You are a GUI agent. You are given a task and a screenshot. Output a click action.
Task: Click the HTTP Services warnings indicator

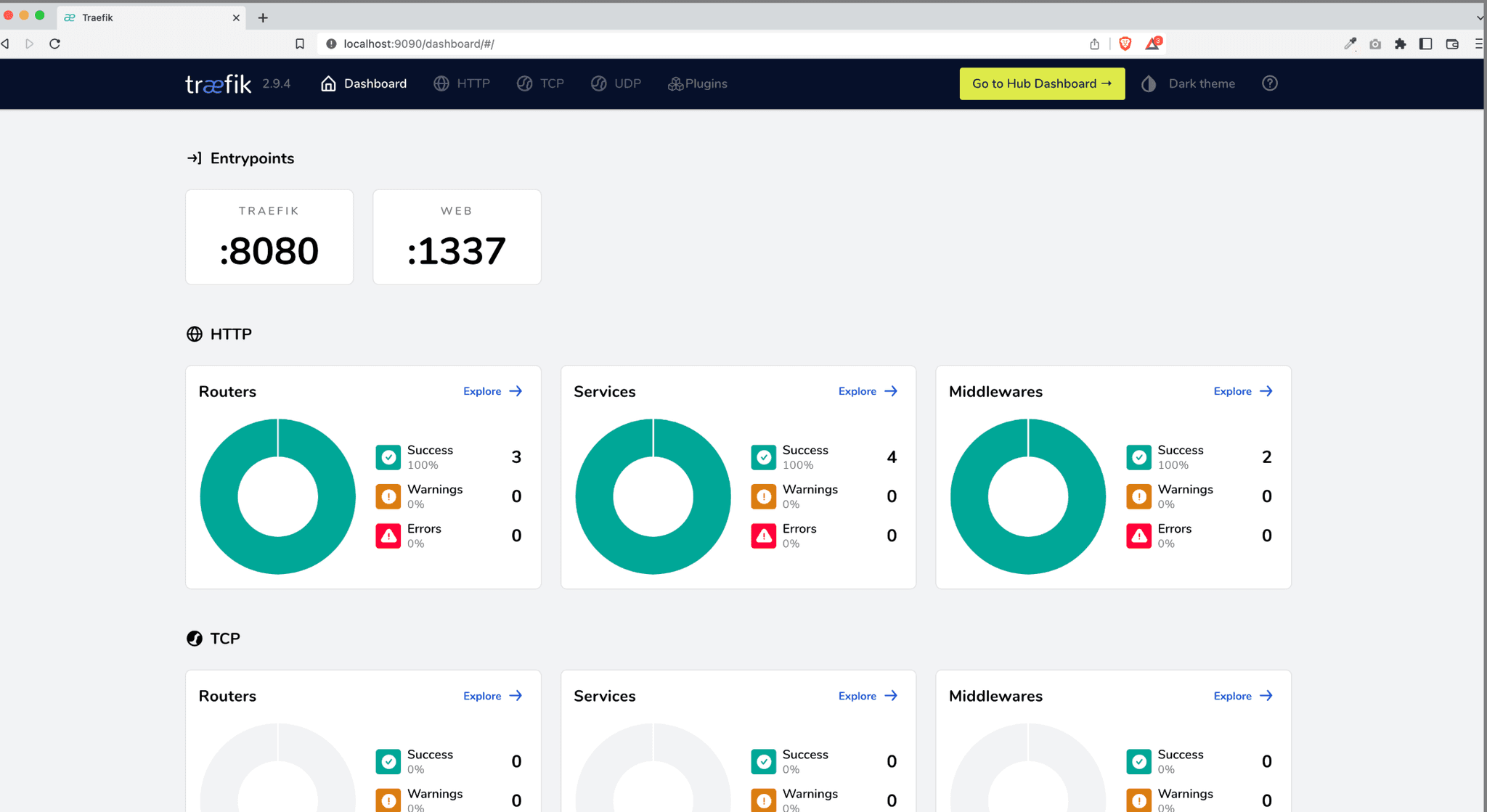point(763,496)
